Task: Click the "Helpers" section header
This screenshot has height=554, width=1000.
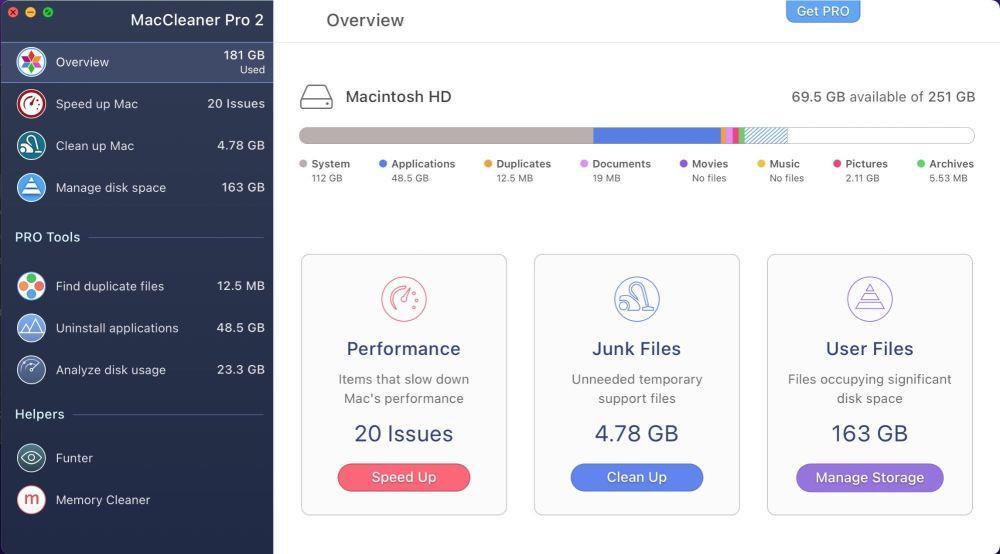Action: coord(40,414)
